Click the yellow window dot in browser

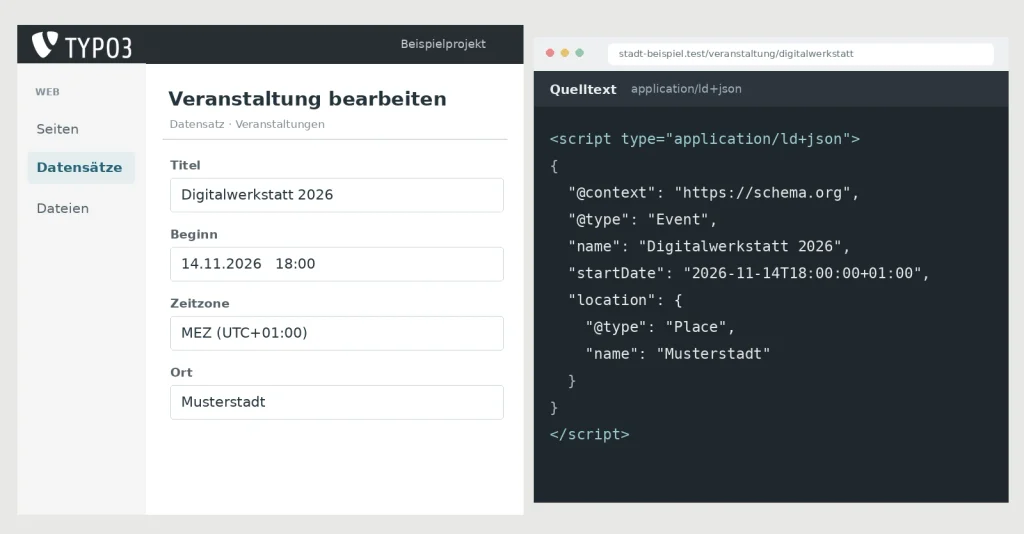click(x=565, y=53)
